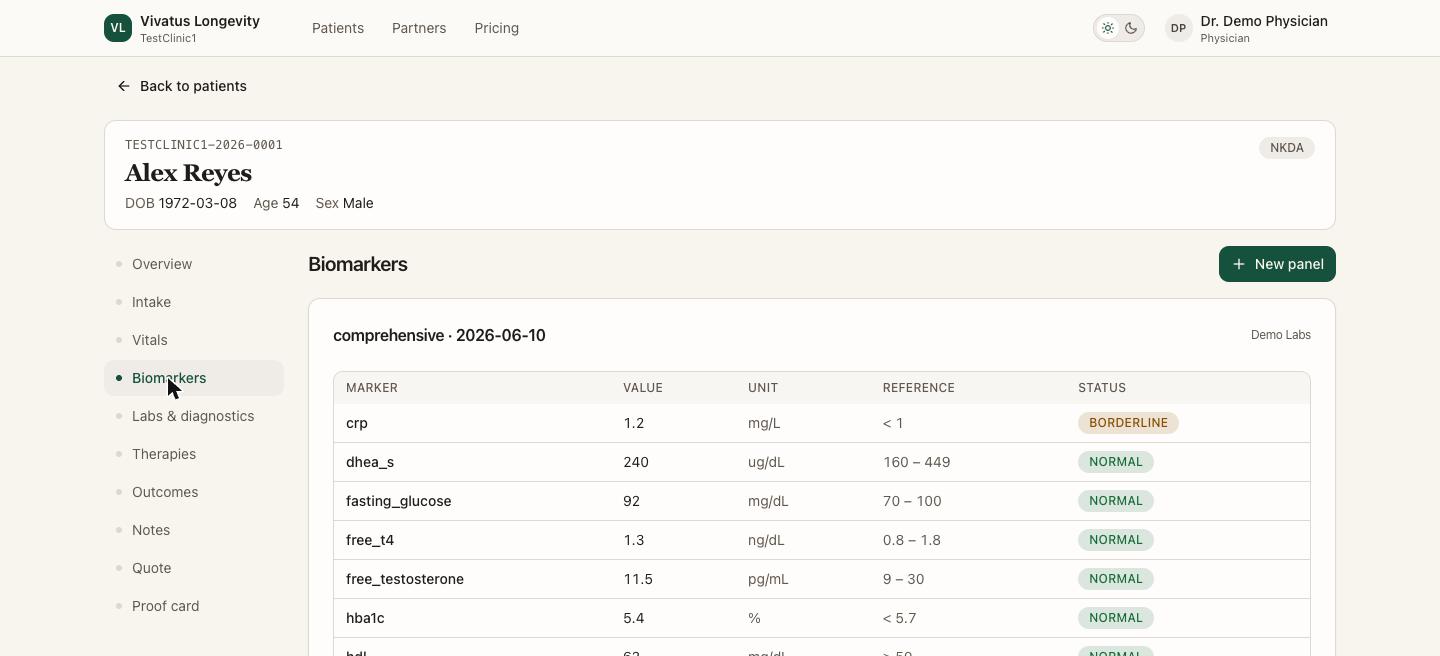Screen dimensions: 1440x656
Task: Click the NORMAL badge in free_testosterone row
Action: click(x=1116, y=579)
